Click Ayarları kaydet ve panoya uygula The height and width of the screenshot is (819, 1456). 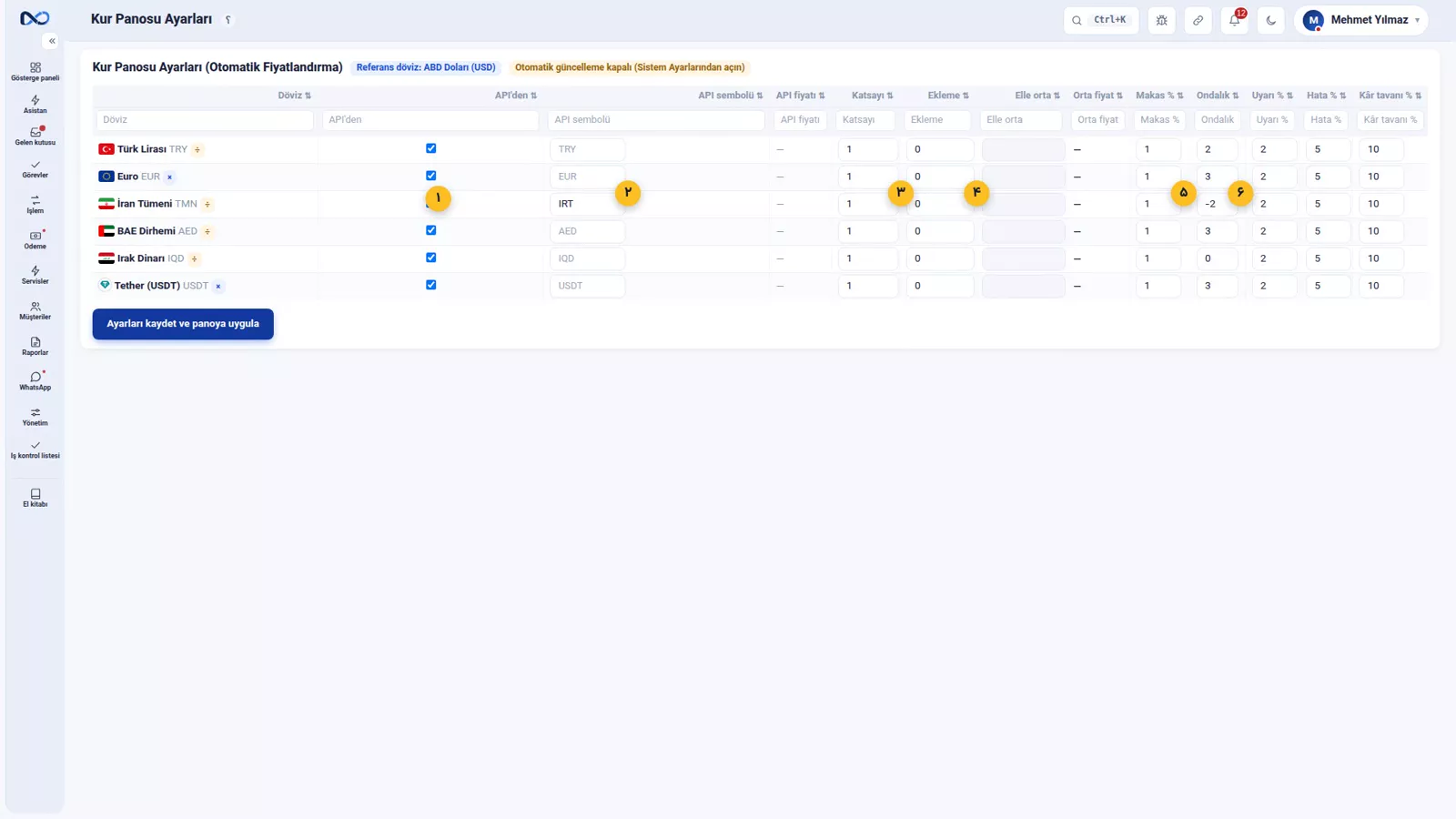183,324
